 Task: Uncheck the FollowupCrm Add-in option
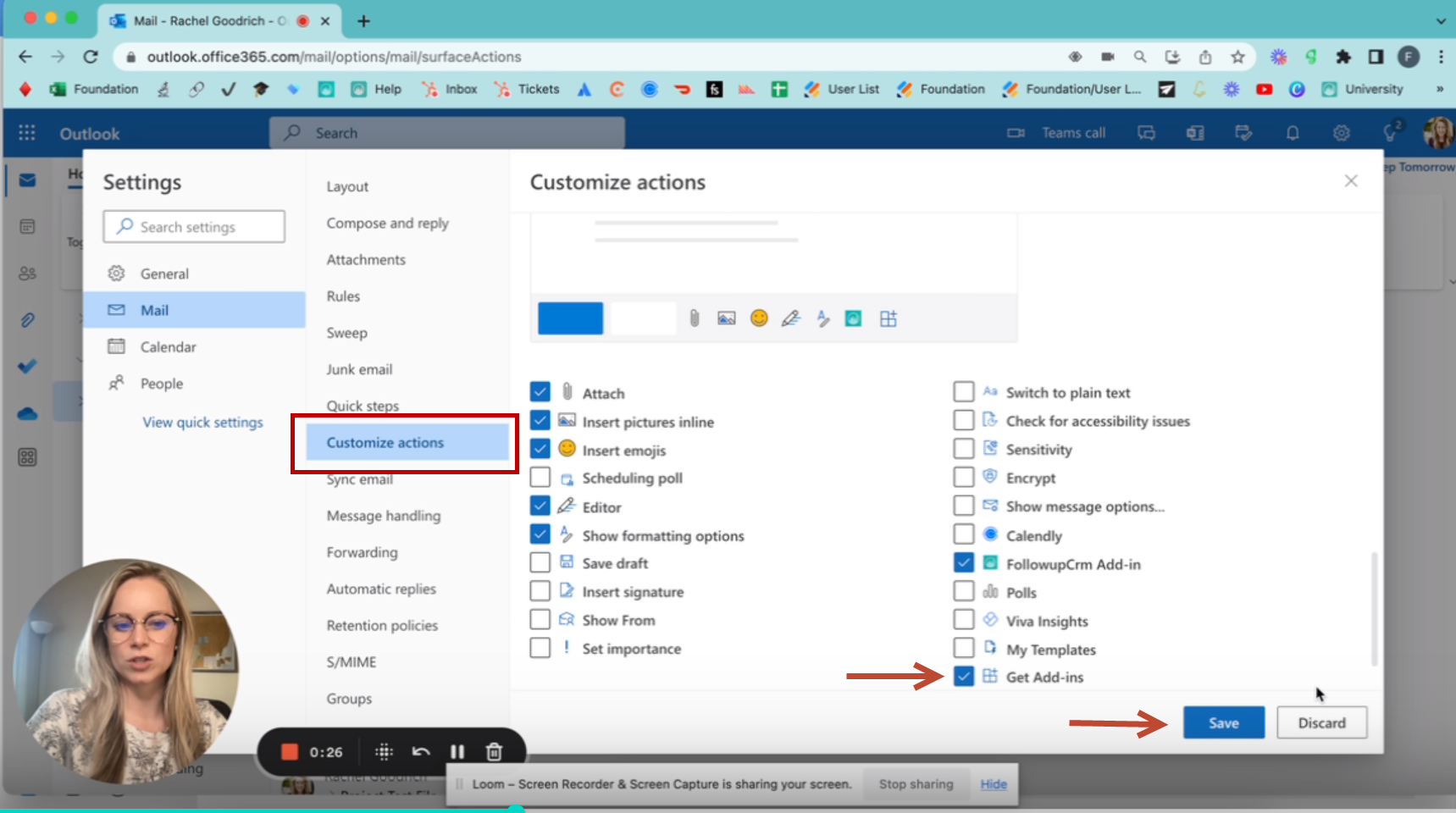pos(963,562)
